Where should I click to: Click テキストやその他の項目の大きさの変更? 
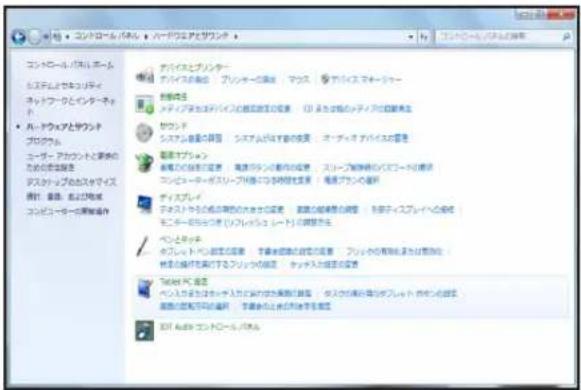(x=222, y=210)
